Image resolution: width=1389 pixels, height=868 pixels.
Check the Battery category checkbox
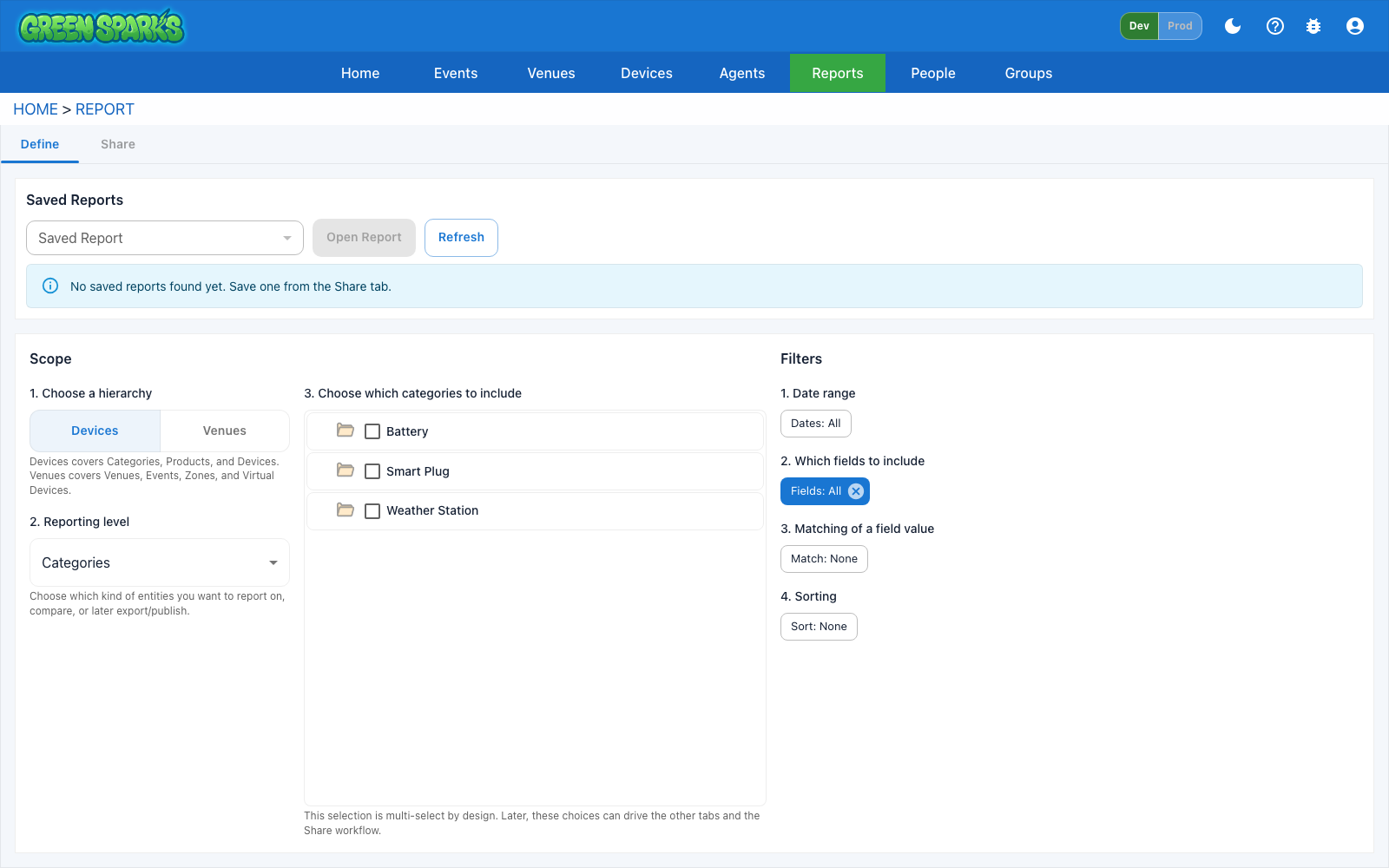tap(372, 431)
